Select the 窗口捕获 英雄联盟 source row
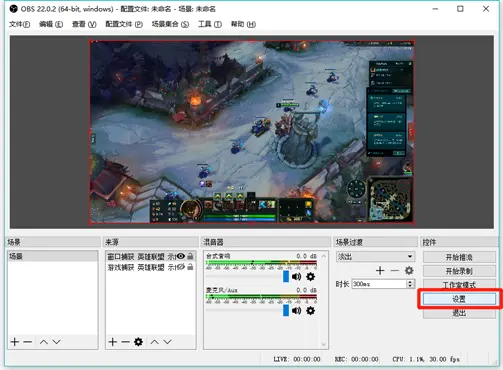This screenshot has width=503, height=370. [151, 256]
